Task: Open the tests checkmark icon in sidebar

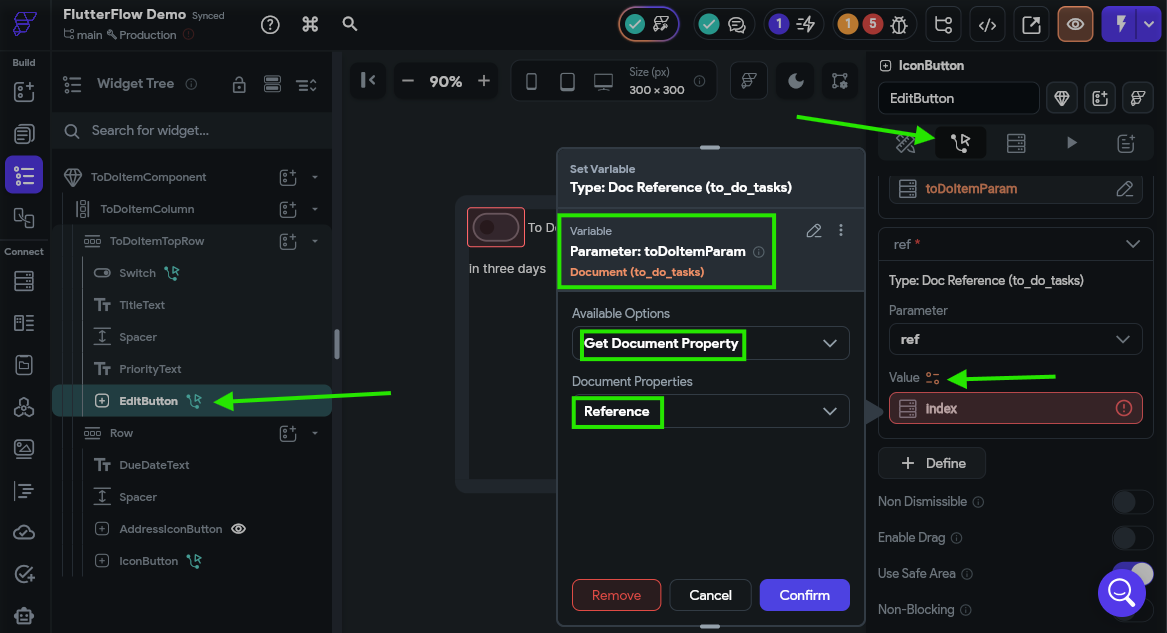Action: coord(24,573)
